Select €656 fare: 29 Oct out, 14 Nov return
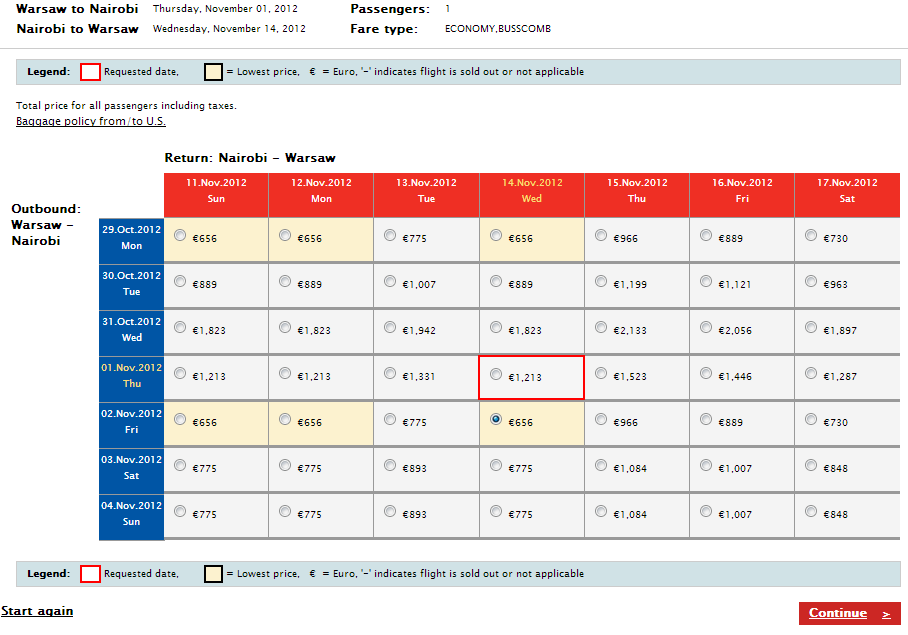Screen dimensions: 908x635 [x=496, y=235]
